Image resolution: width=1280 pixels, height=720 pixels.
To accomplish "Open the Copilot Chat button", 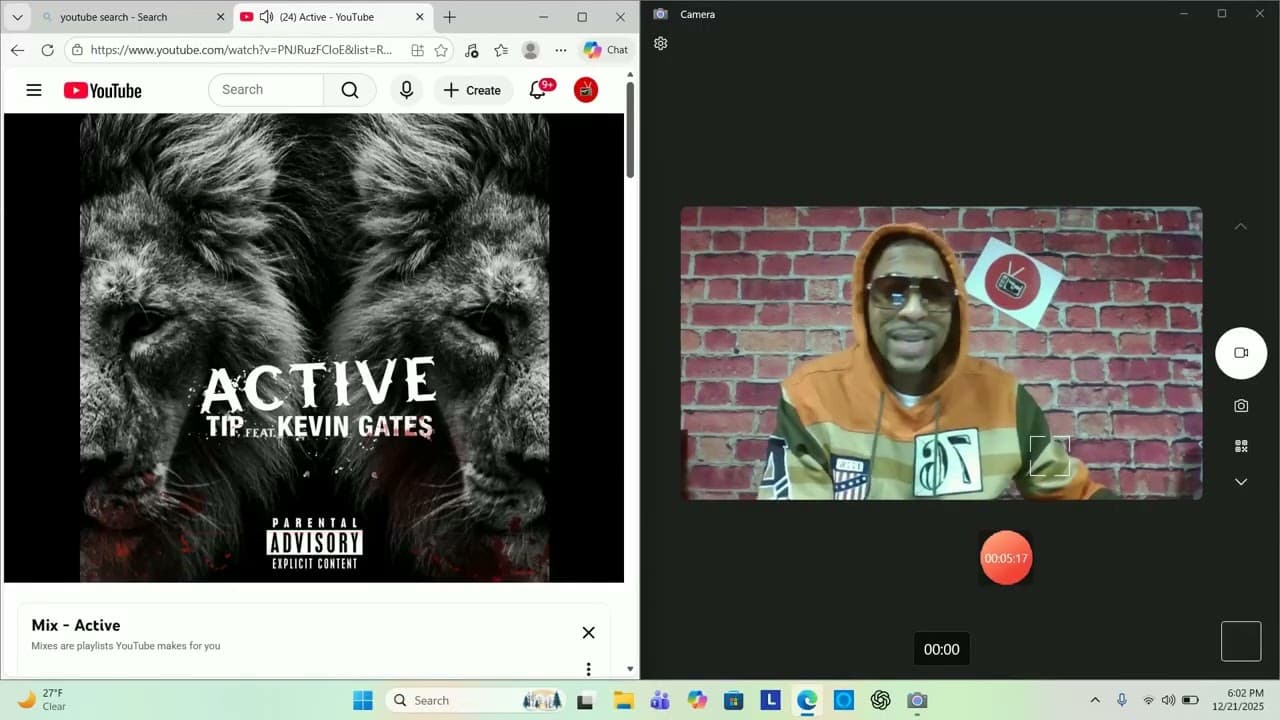I will pos(606,50).
